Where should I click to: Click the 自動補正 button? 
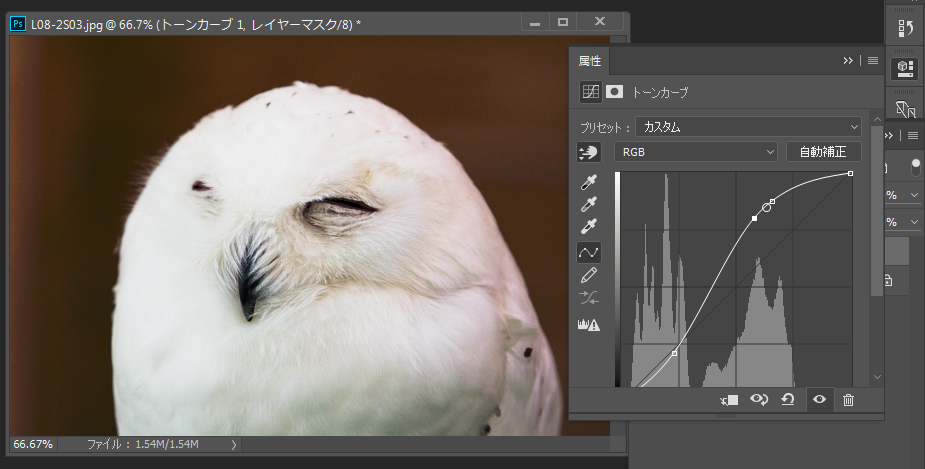823,152
